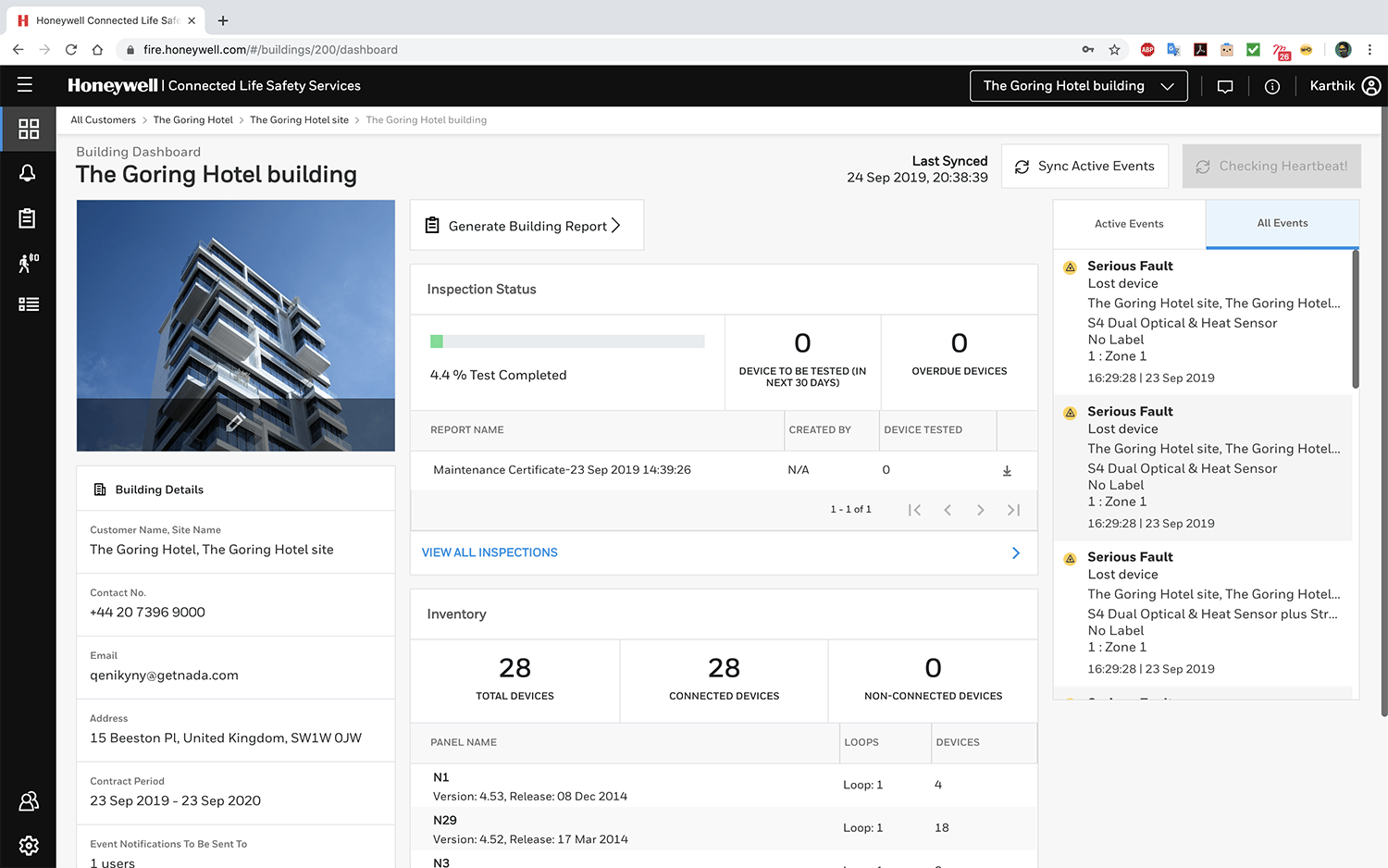Click Non-Connected Devices count

pos(933,668)
